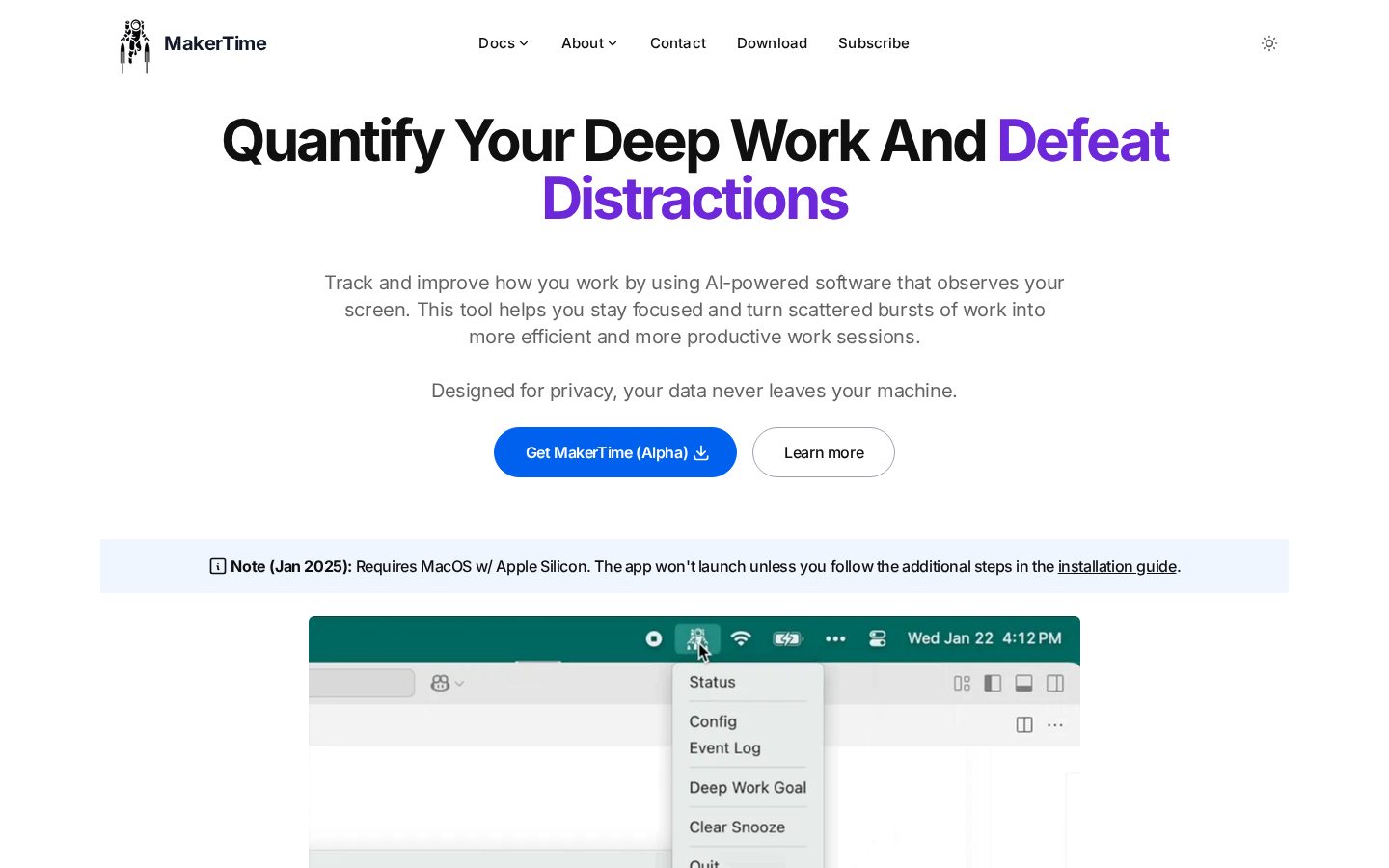The height and width of the screenshot is (868, 1389).
Task: Go to the Contact page
Action: click(678, 43)
